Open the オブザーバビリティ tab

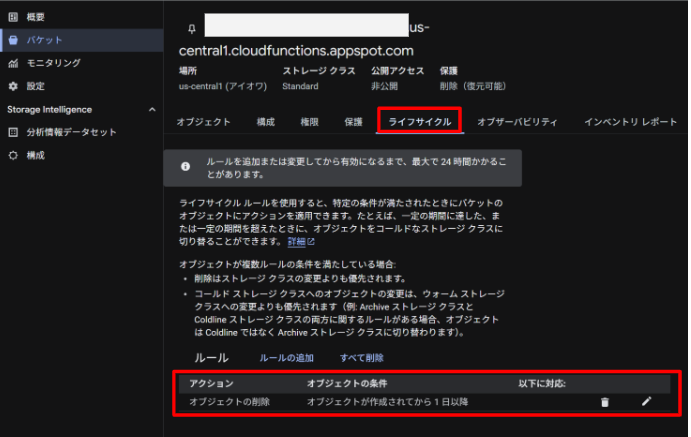point(517,122)
